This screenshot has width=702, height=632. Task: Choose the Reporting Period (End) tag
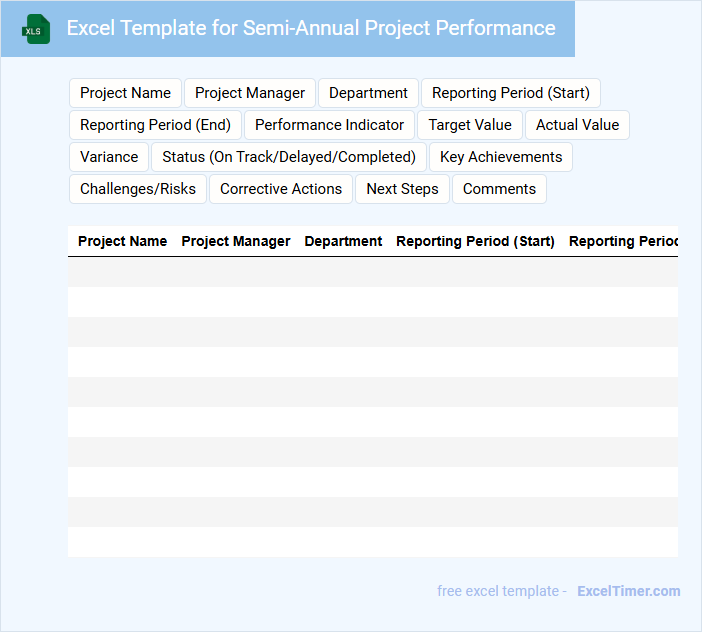click(155, 125)
